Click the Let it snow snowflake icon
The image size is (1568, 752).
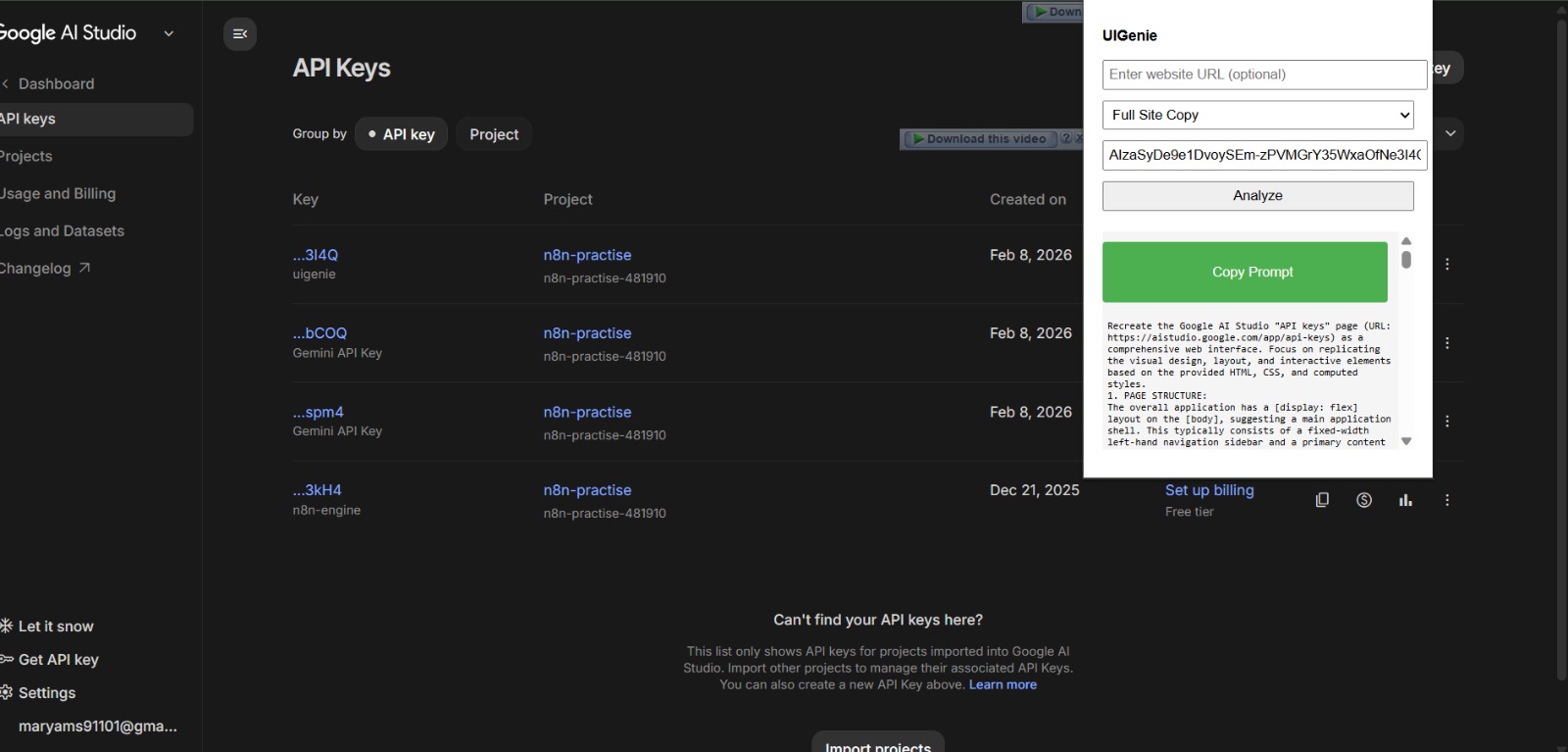[x=6, y=626]
